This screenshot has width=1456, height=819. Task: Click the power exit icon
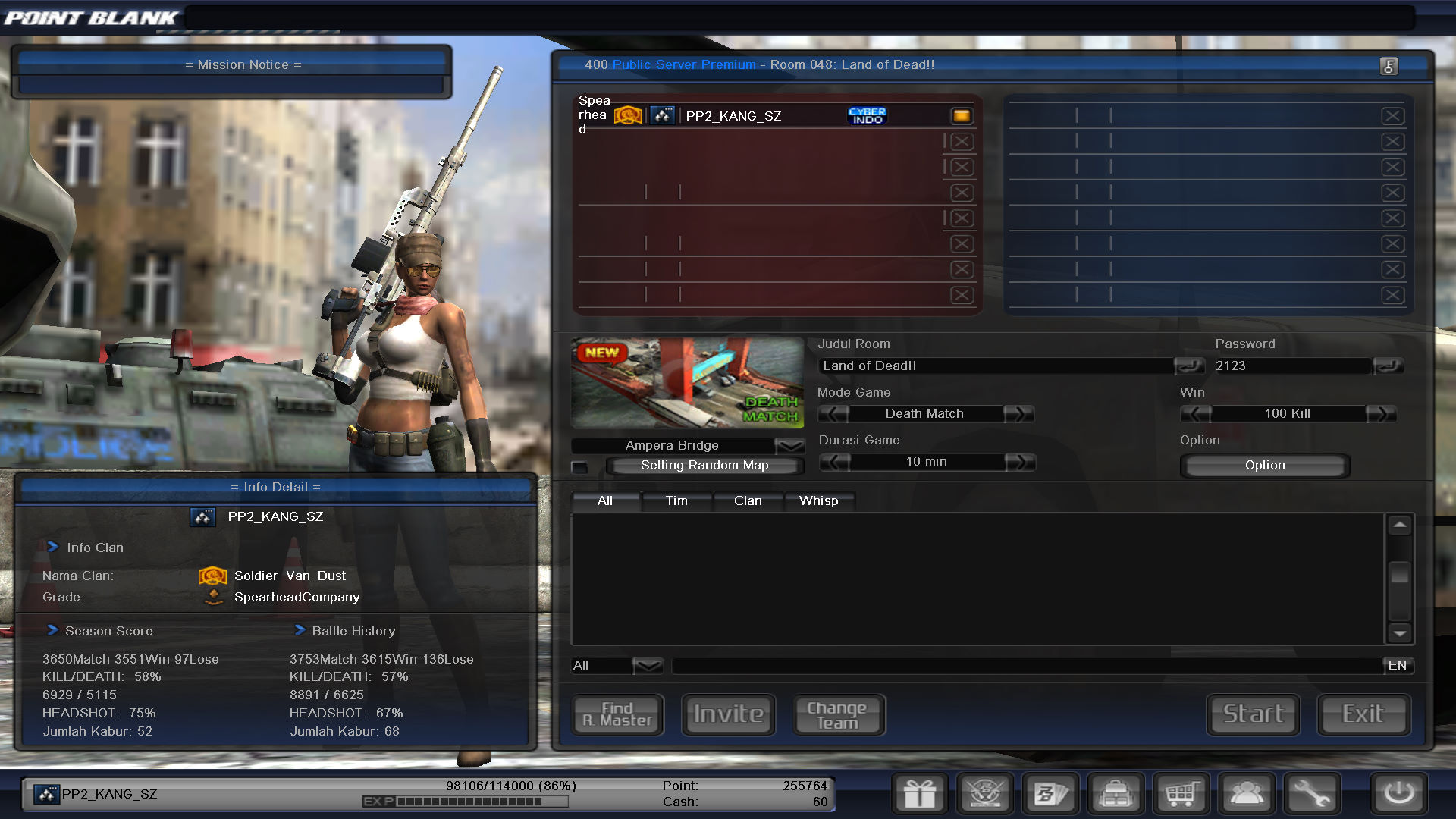[x=1398, y=794]
